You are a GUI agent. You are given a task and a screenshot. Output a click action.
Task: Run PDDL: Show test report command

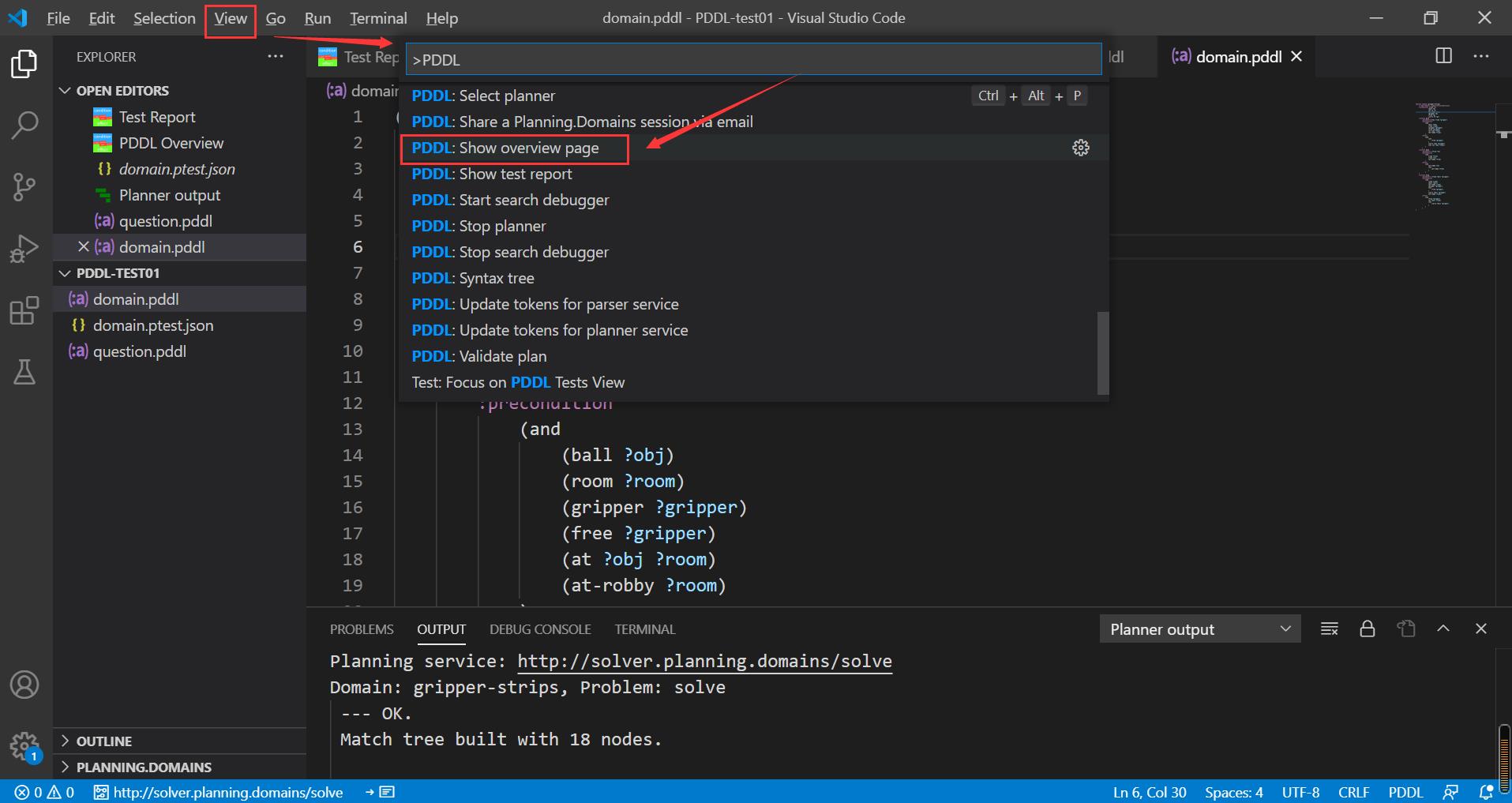[753, 174]
